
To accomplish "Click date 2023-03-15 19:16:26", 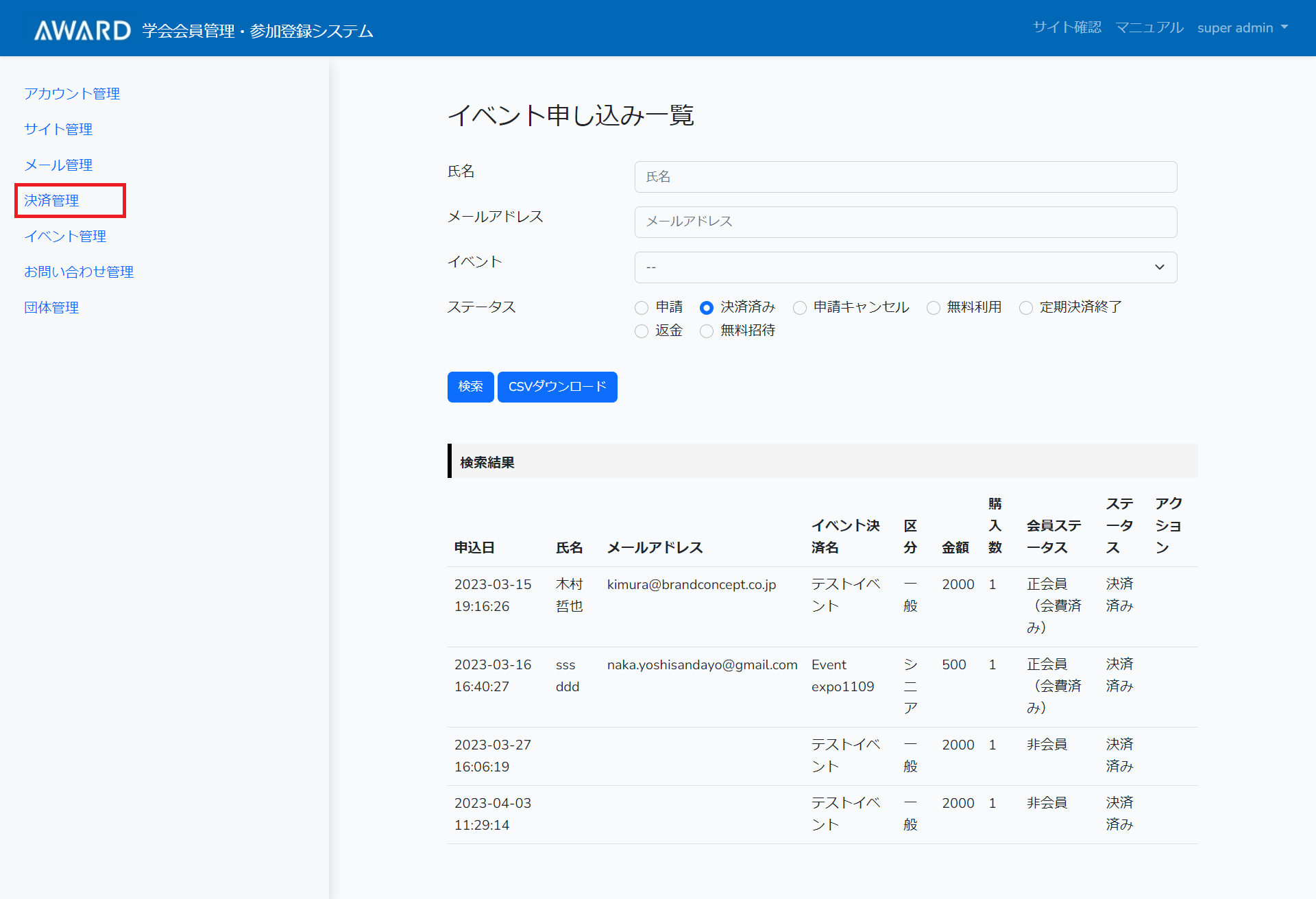I will [x=493, y=595].
